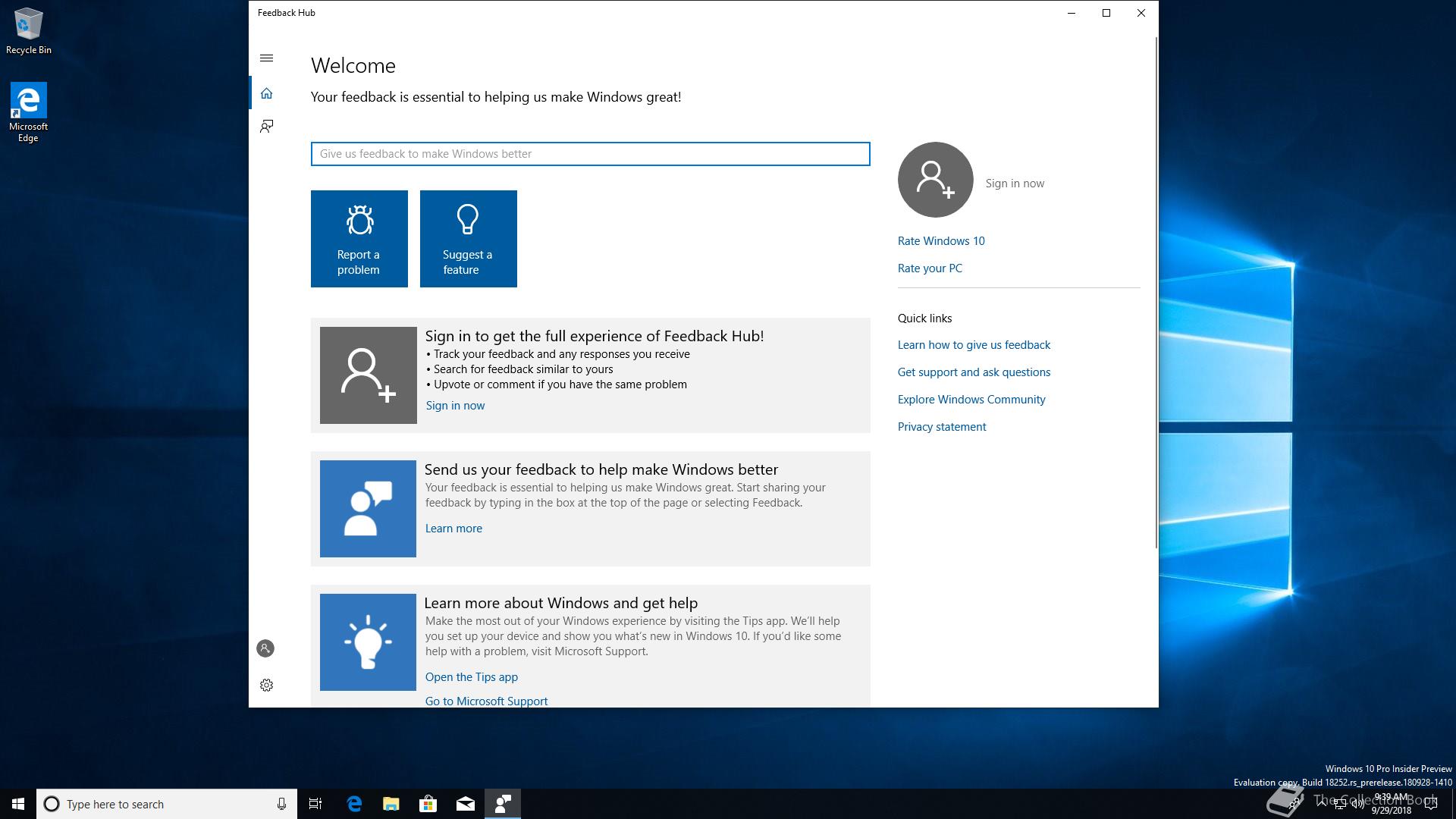Click the Sign in to get full experience heading
This screenshot has height=819, width=1456.
(595, 336)
